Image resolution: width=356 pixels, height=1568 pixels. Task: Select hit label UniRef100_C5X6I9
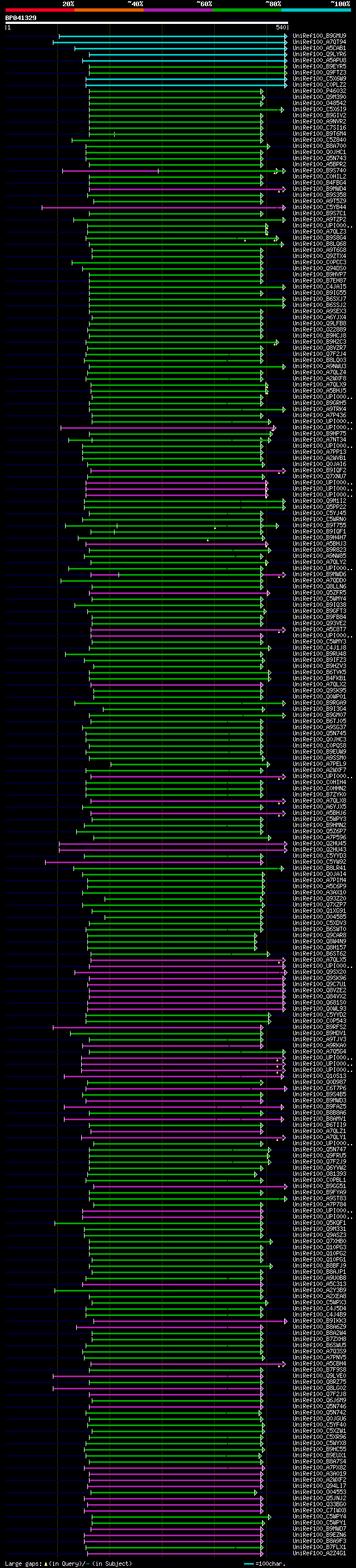tap(319, 109)
